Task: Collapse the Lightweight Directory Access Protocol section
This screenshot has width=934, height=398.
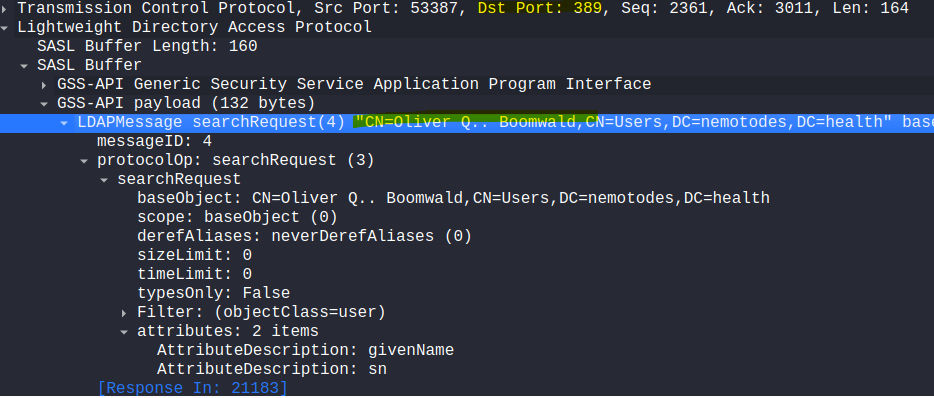Action: pos(5,27)
